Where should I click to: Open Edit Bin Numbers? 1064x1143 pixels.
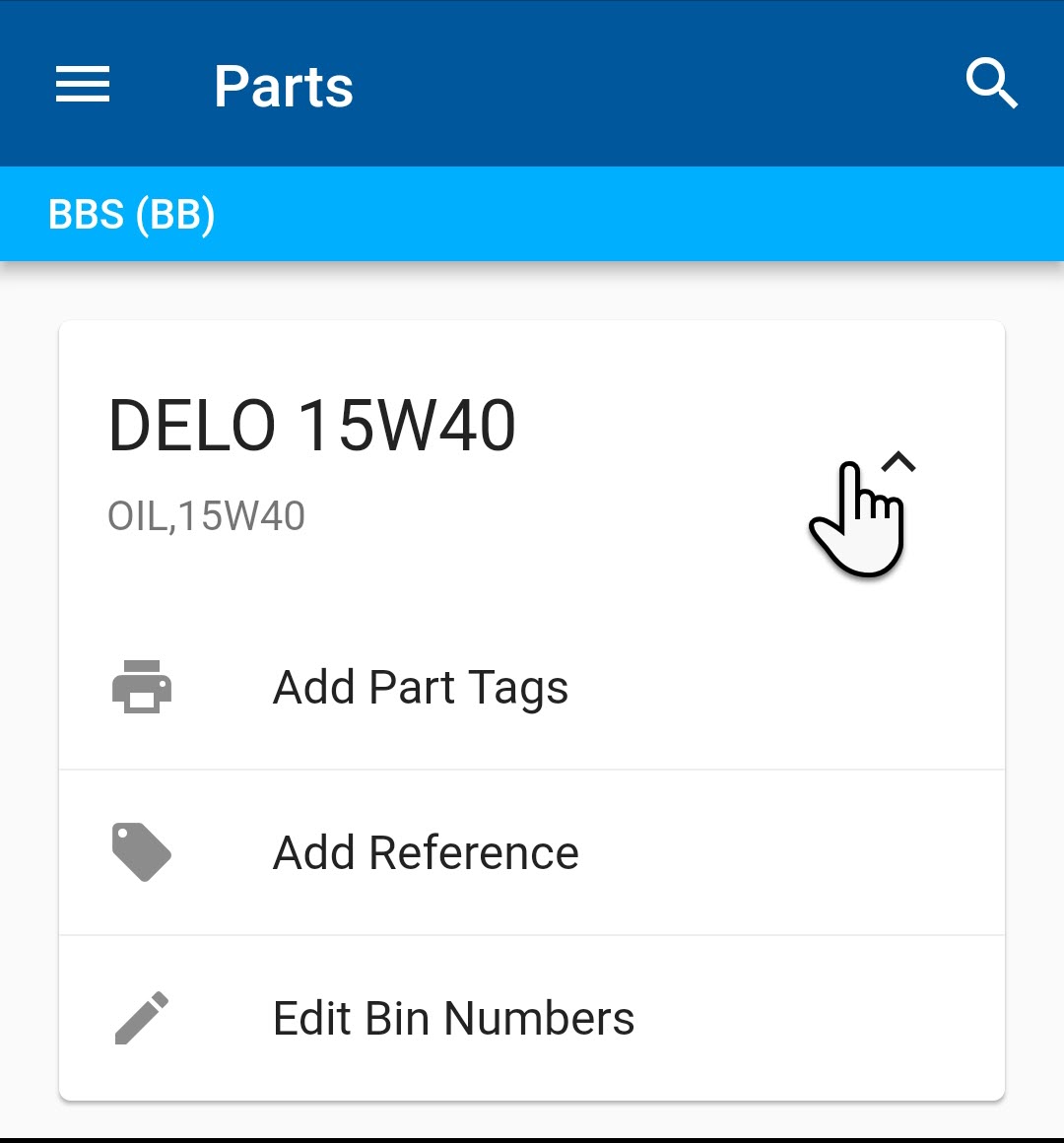coord(453,1019)
